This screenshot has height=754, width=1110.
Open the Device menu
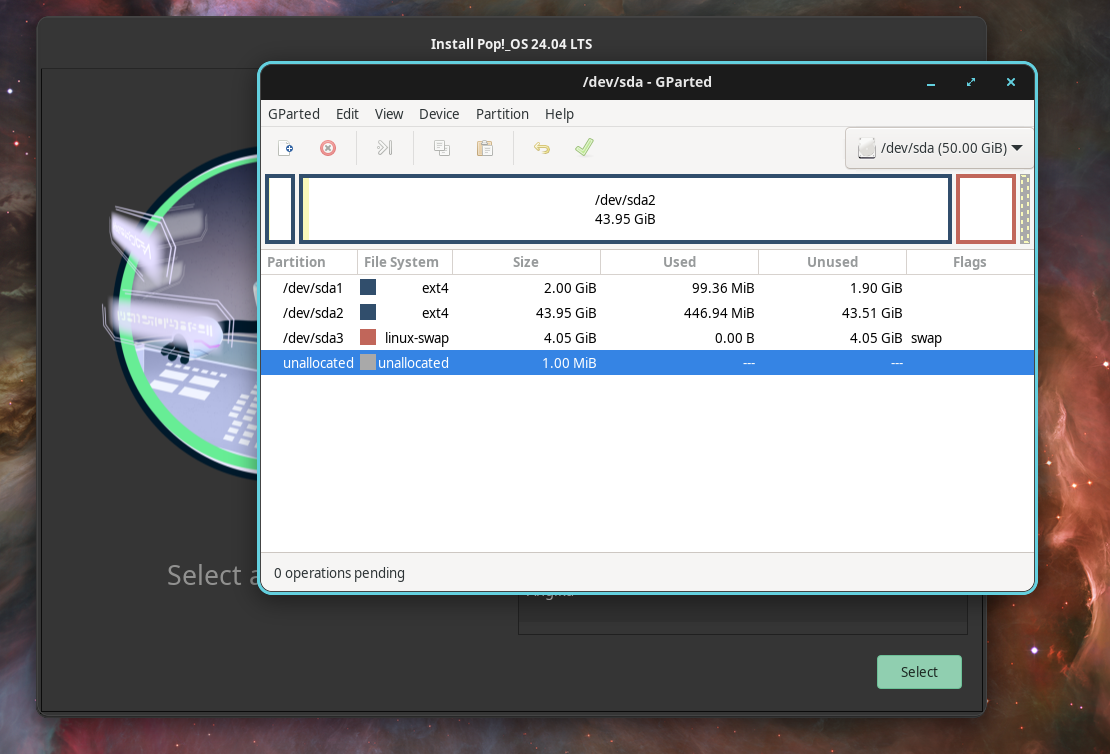[x=439, y=114]
